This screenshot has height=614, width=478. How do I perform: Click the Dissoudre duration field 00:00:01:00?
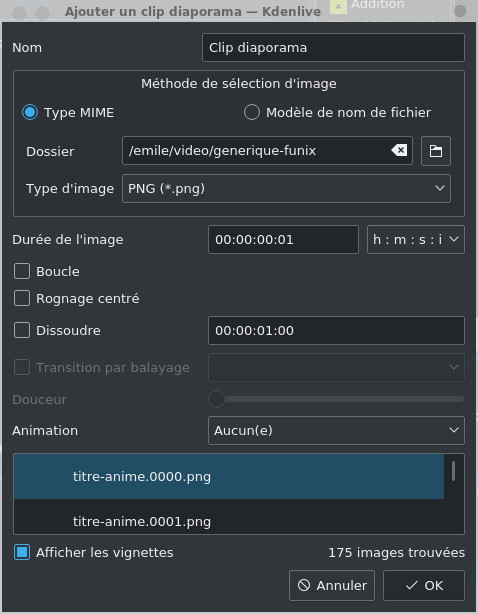[x=336, y=330]
